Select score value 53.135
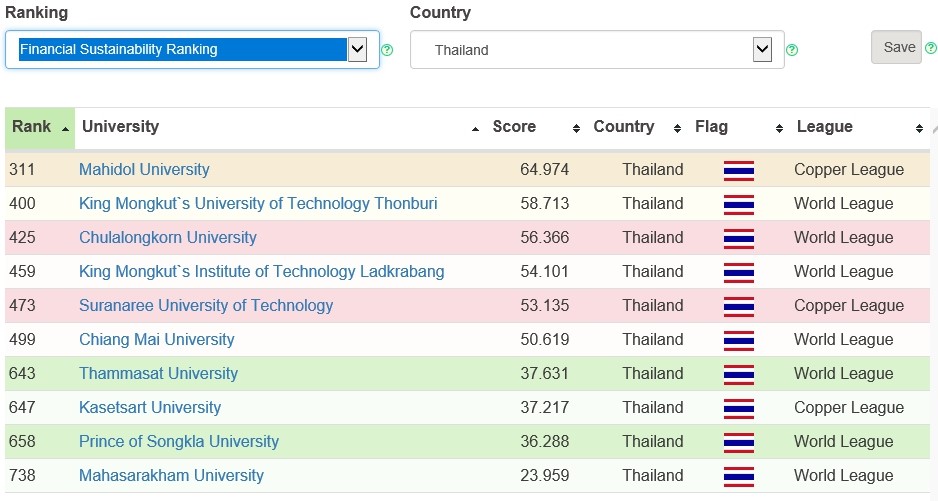Image resolution: width=938 pixels, height=501 pixels. coord(544,306)
